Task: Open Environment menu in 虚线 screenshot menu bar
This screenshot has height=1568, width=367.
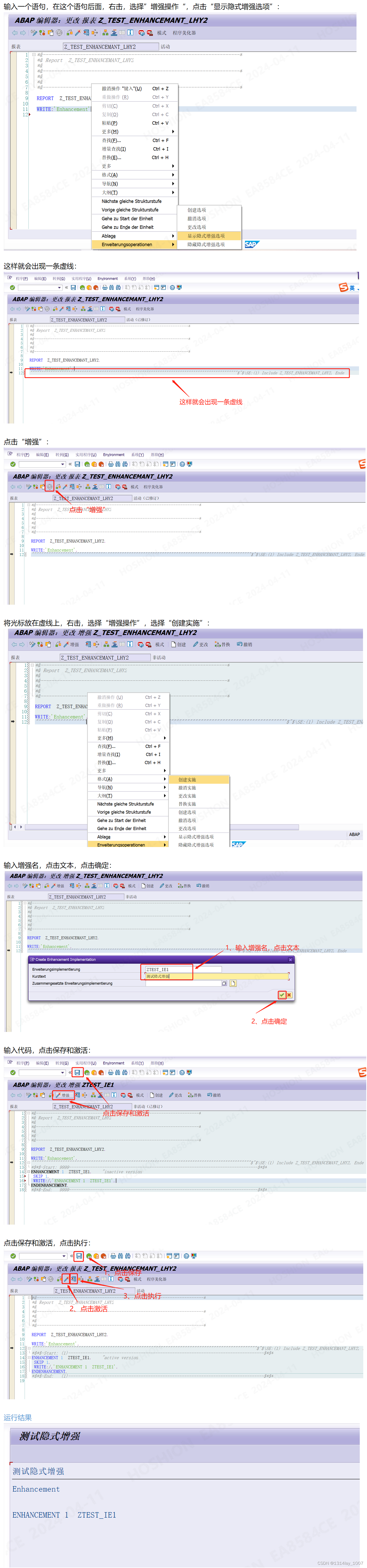Action: click(x=108, y=279)
